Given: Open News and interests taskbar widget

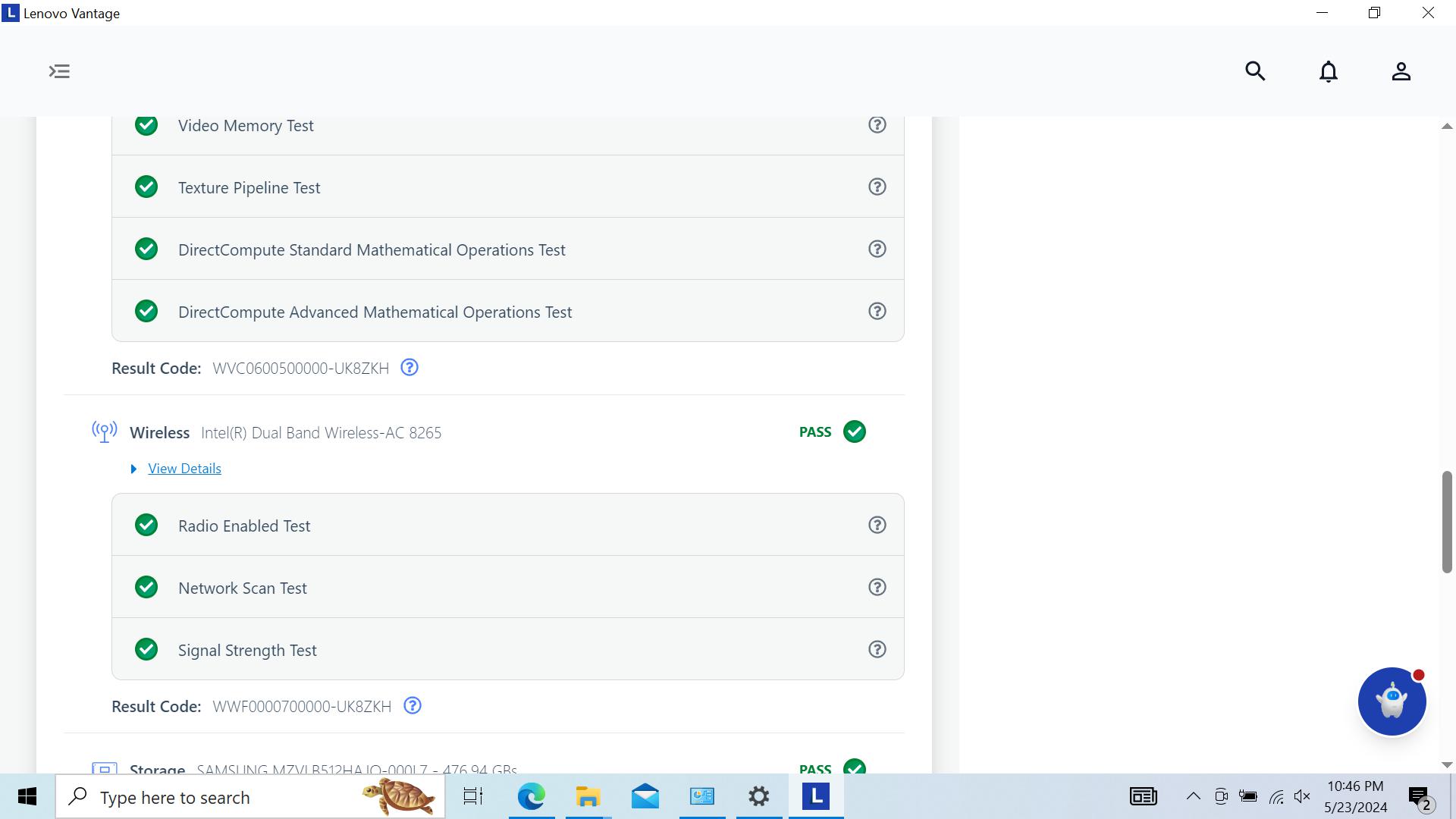Looking at the screenshot, I should 1143,796.
